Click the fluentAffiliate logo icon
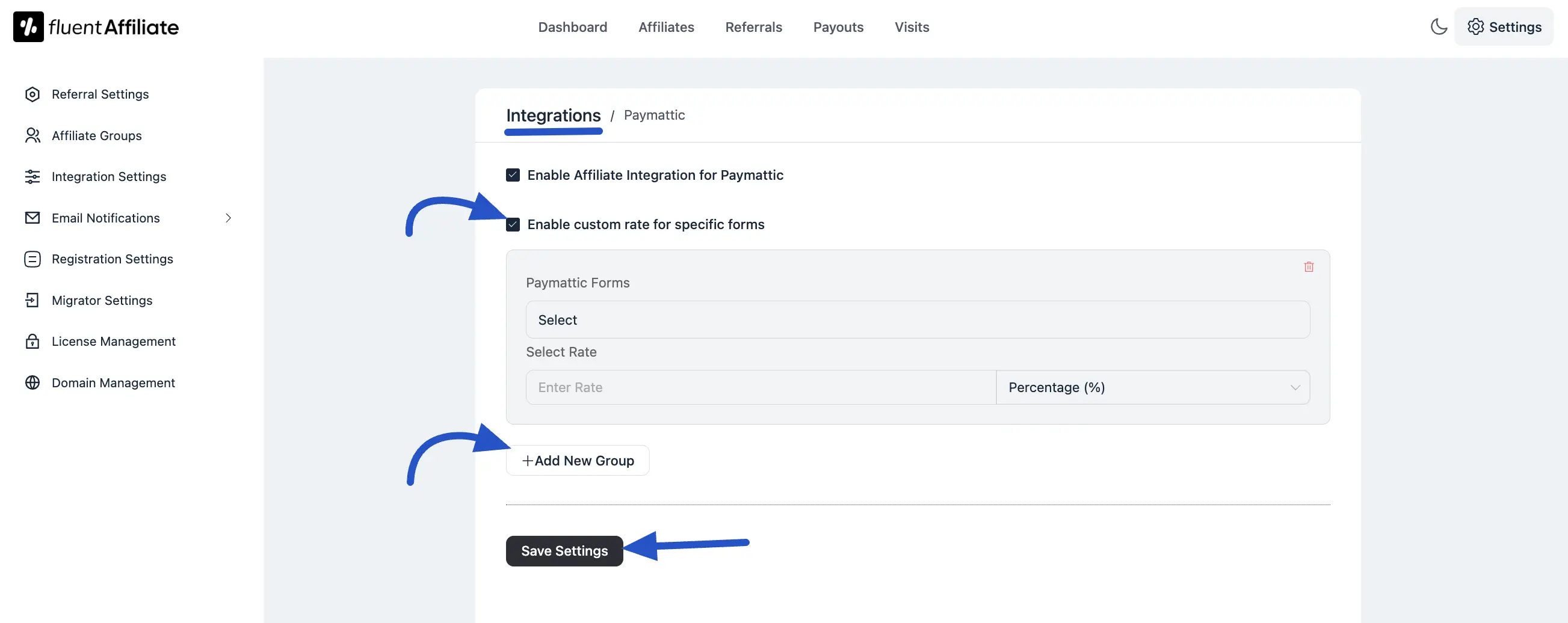Viewport: 1568px width, 623px height. 29,27
